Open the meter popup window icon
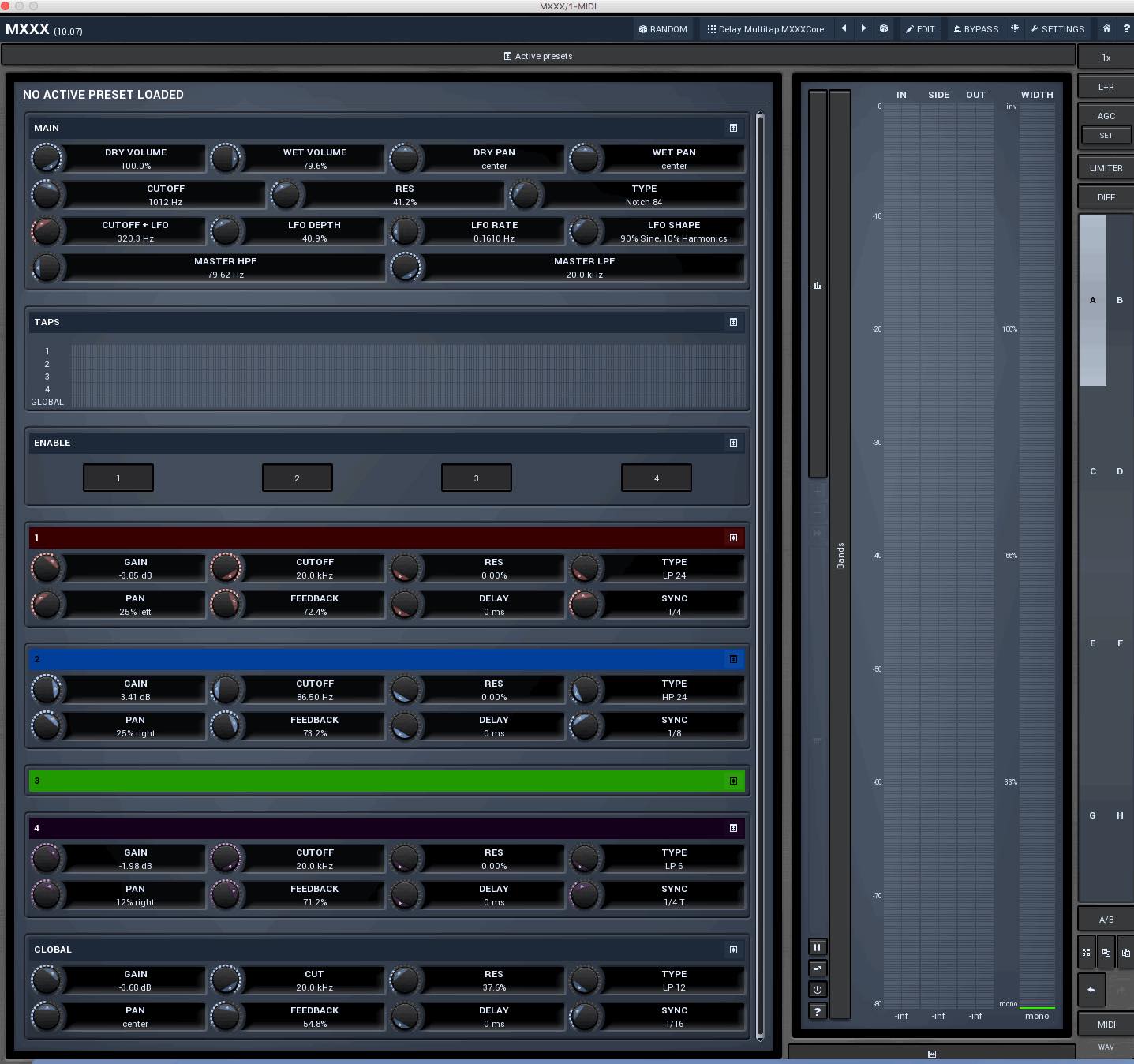 tap(818, 968)
